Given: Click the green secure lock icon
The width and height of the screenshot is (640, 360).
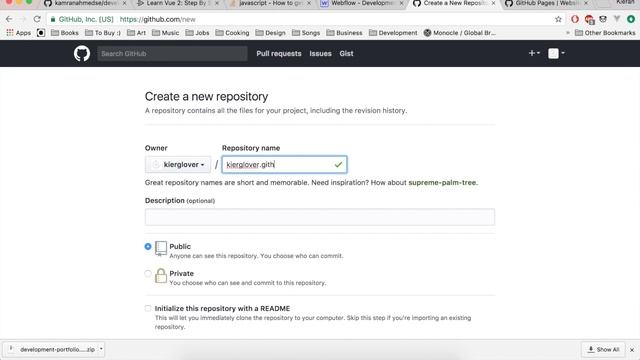Looking at the screenshot, I should pos(53,19).
